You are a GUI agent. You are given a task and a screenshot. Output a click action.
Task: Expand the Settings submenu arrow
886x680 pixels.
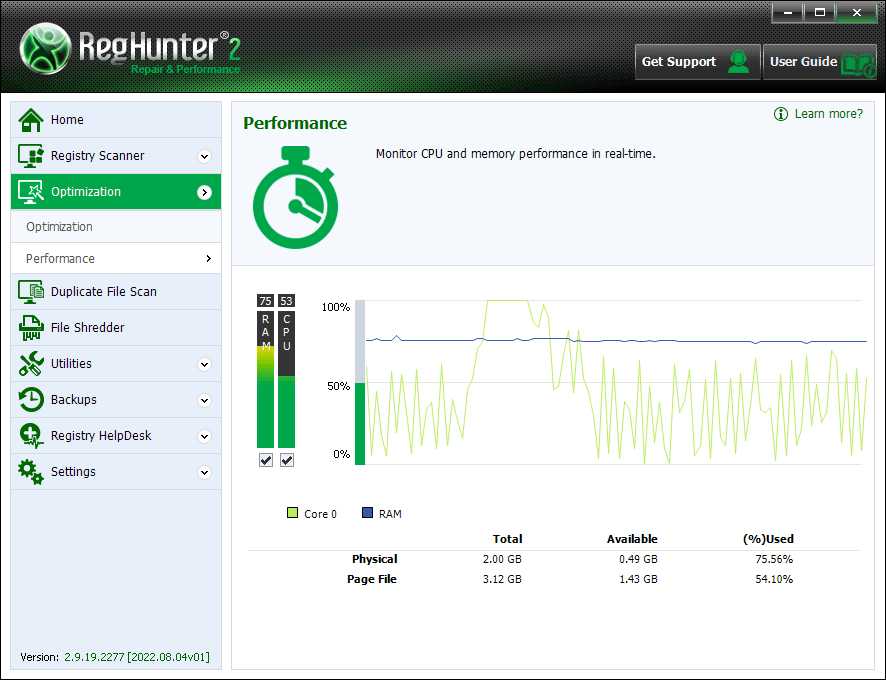pyautogui.click(x=204, y=472)
